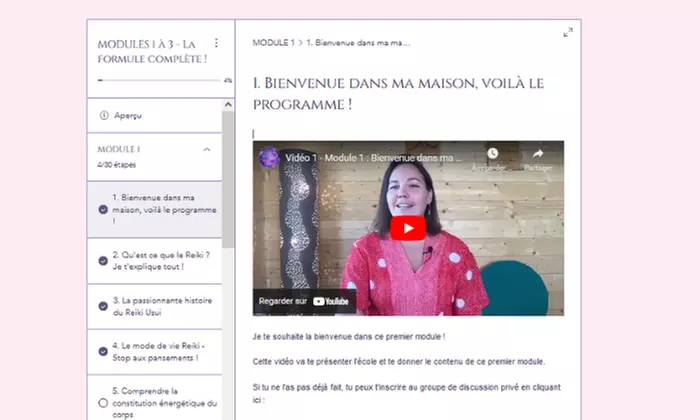Toggle completion checkmark for step 2 Reiki
The height and width of the screenshot is (420, 700).
click(103, 261)
